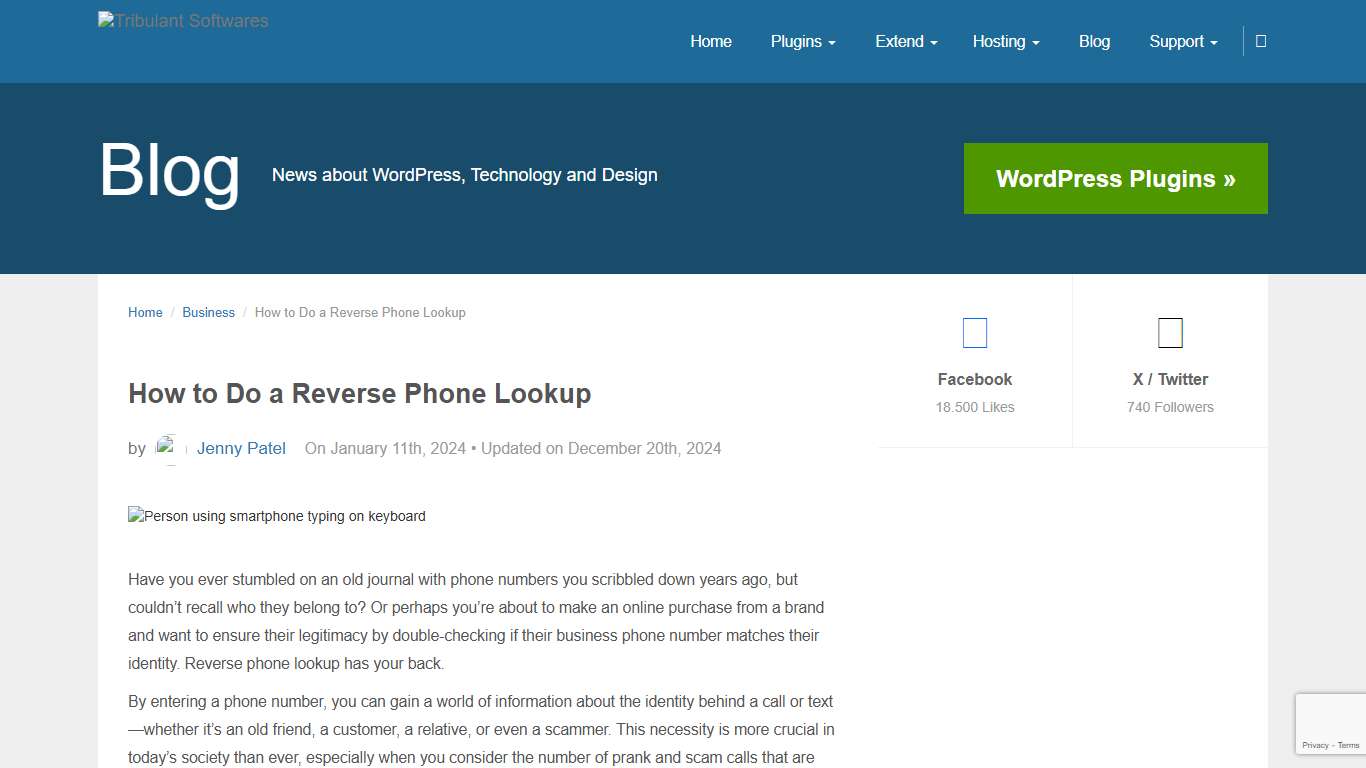Expand the Hosting dropdown menu
Image resolution: width=1366 pixels, height=768 pixels.
1005,41
